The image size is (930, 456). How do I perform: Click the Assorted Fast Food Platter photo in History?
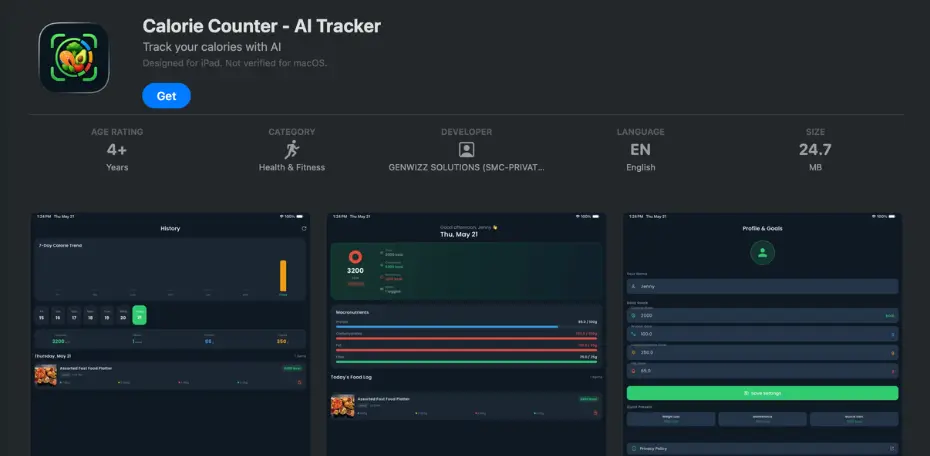point(46,375)
